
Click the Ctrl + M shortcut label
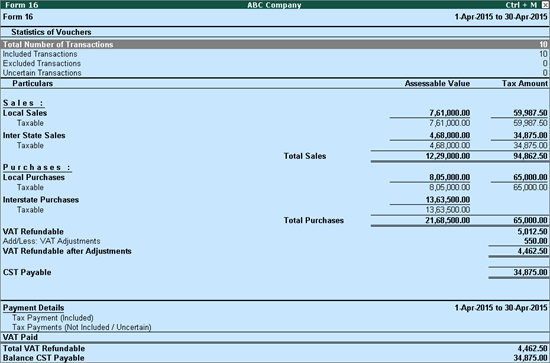(x=521, y=5)
